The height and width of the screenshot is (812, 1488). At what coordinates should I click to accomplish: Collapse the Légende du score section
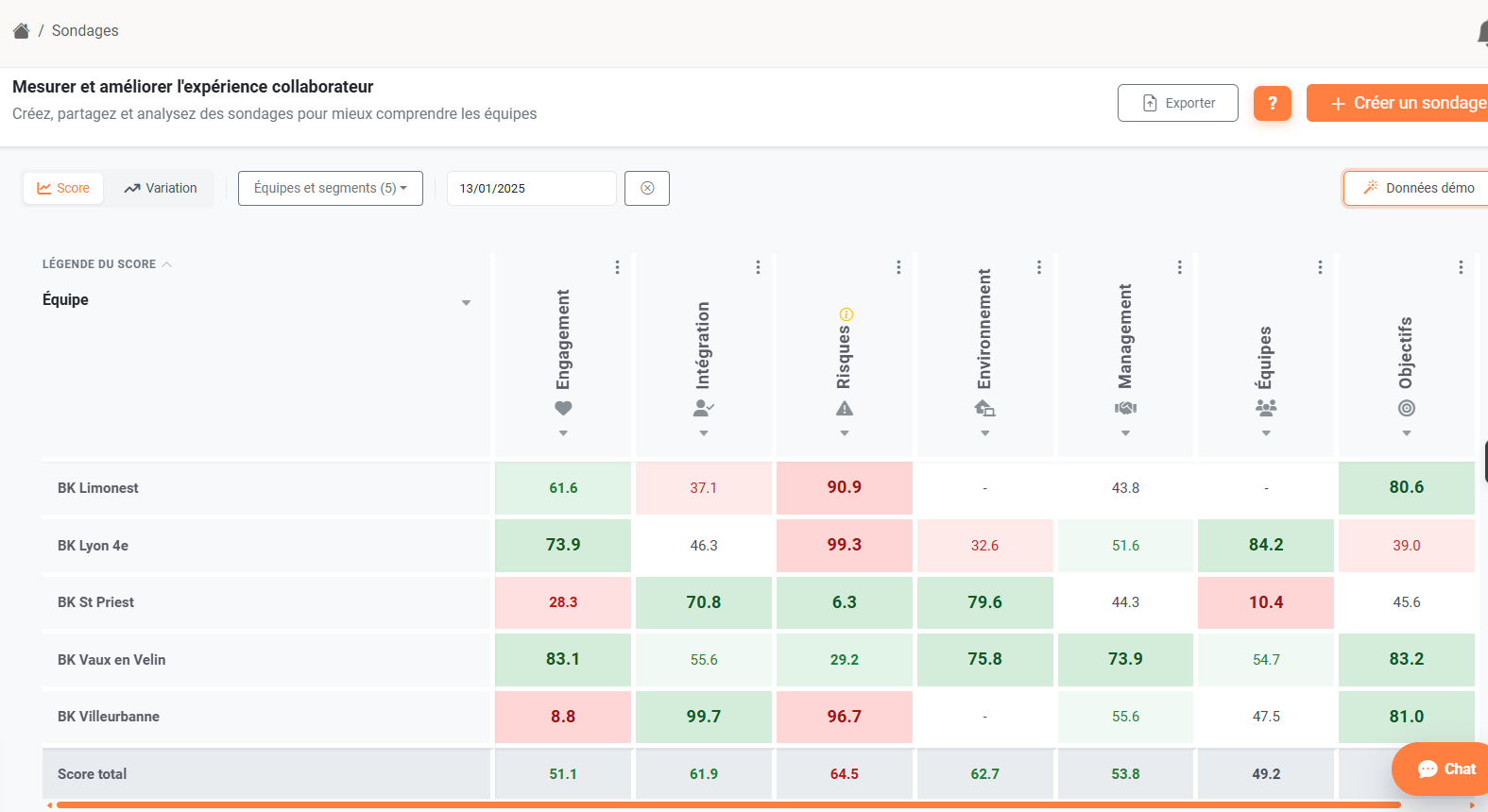coord(107,264)
